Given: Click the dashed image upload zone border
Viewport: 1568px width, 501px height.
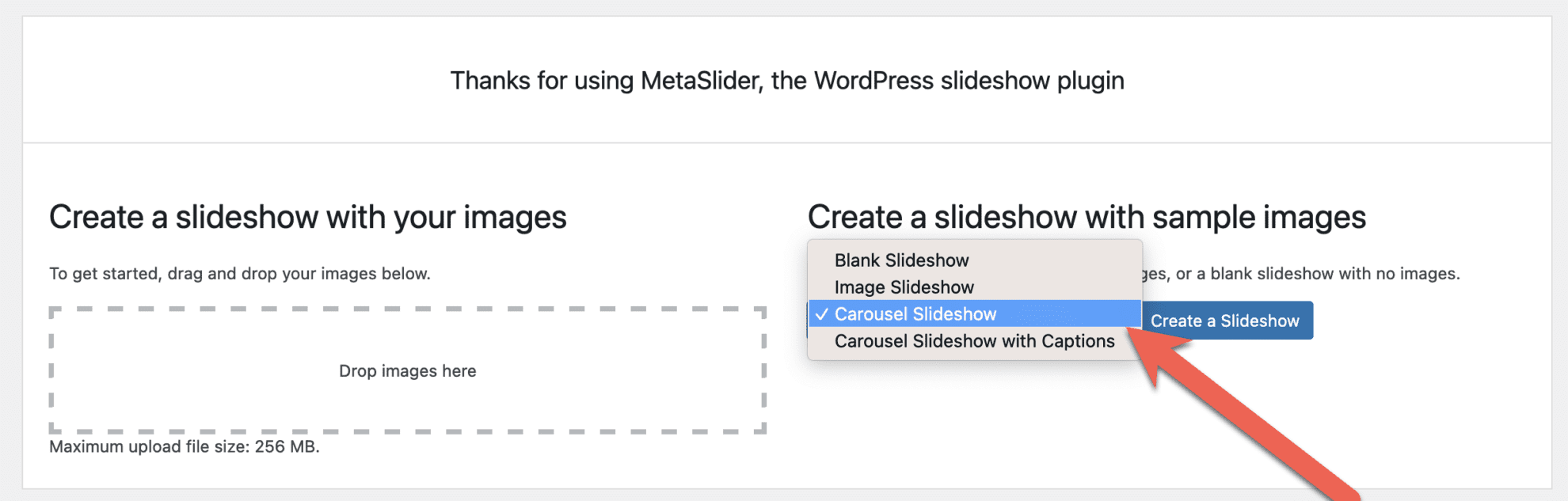Looking at the screenshot, I should pos(407,309).
